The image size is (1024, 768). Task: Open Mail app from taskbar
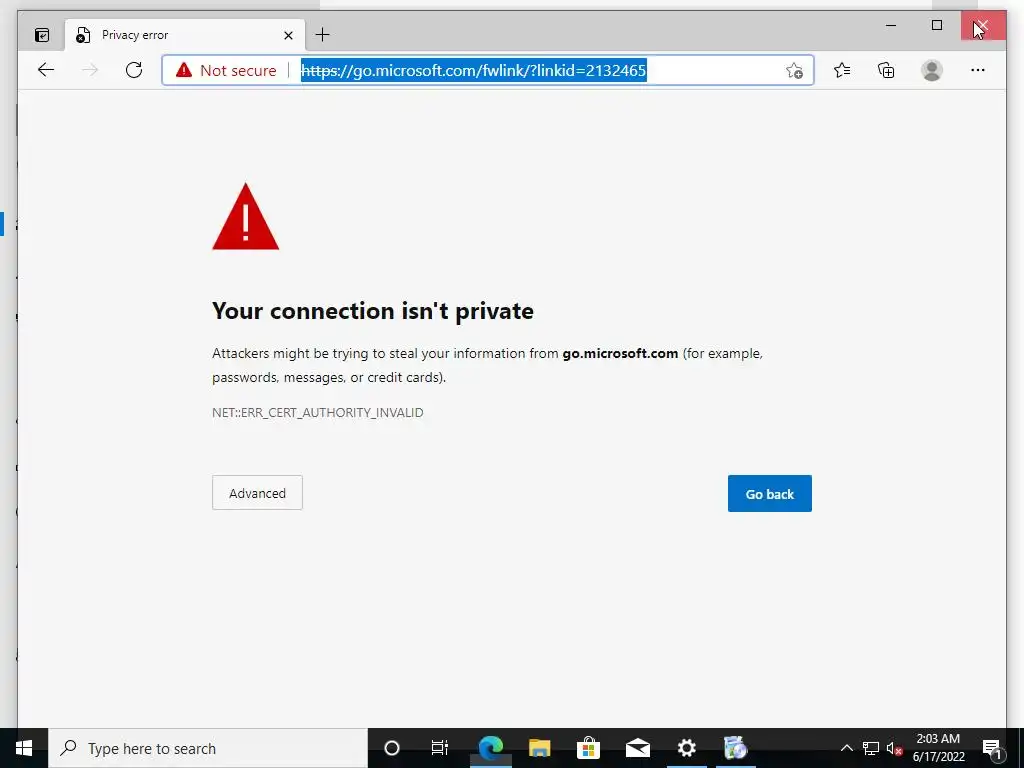click(637, 748)
